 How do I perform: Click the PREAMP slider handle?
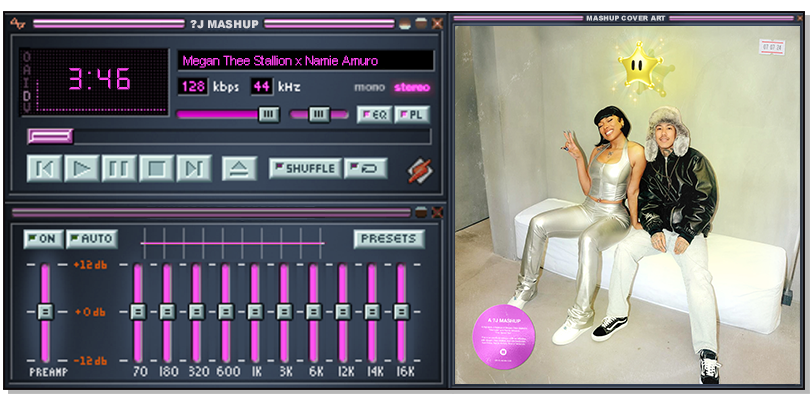pos(45,312)
